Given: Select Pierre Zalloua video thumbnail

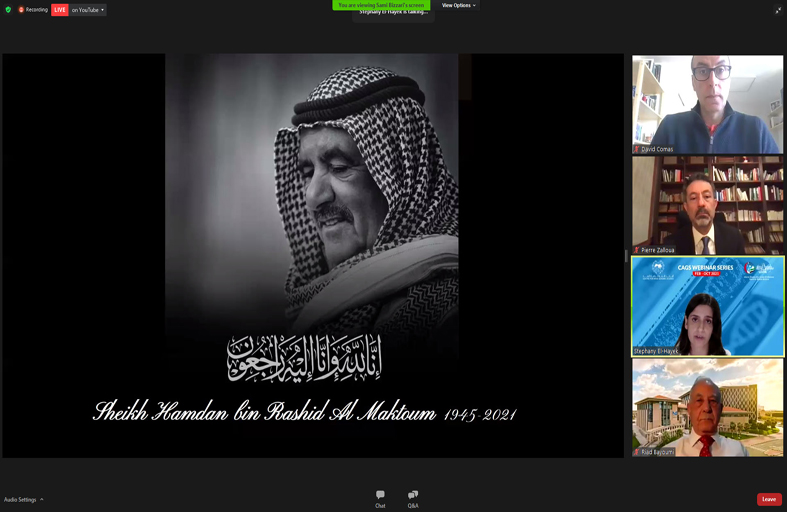Looking at the screenshot, I should tap(707, 203).
